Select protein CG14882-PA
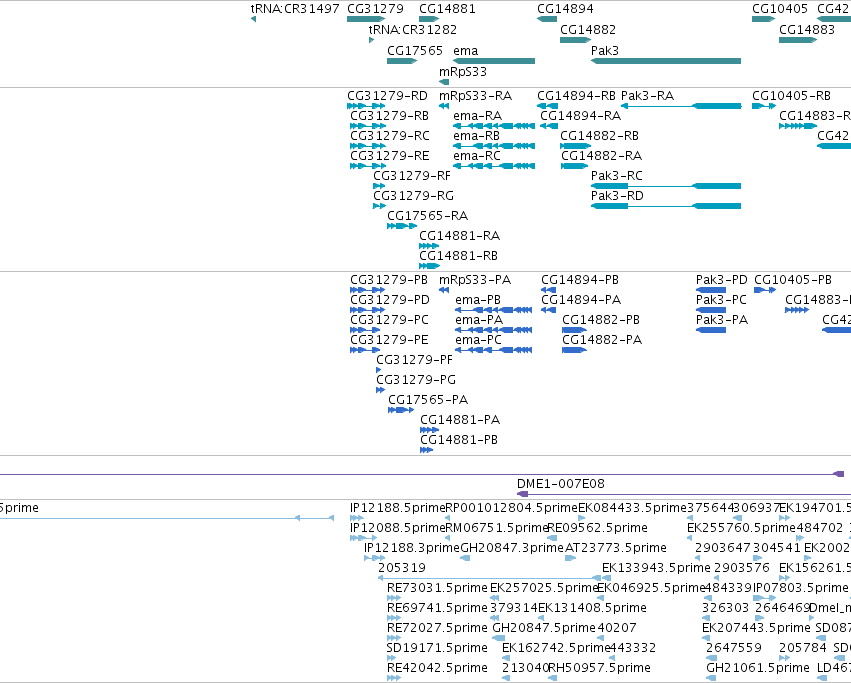851x683 pixels. (x=574, y=350)
